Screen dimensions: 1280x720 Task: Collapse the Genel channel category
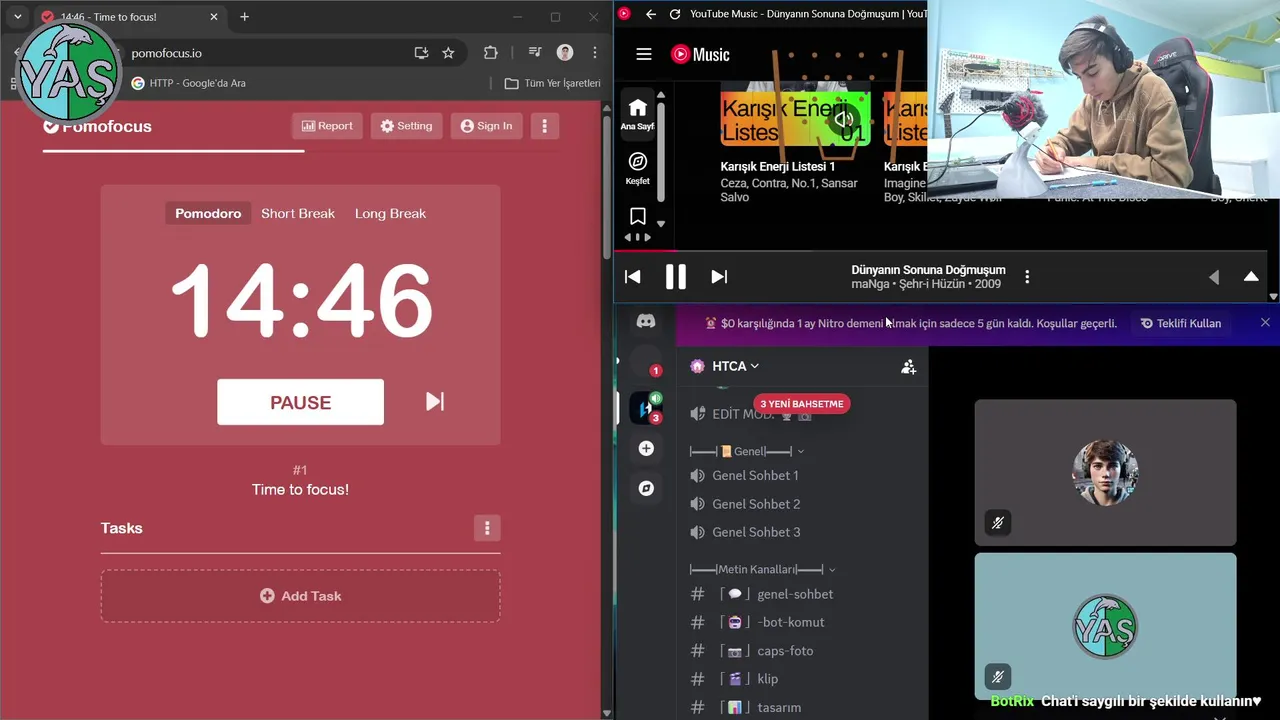click(x=746, y=452)
